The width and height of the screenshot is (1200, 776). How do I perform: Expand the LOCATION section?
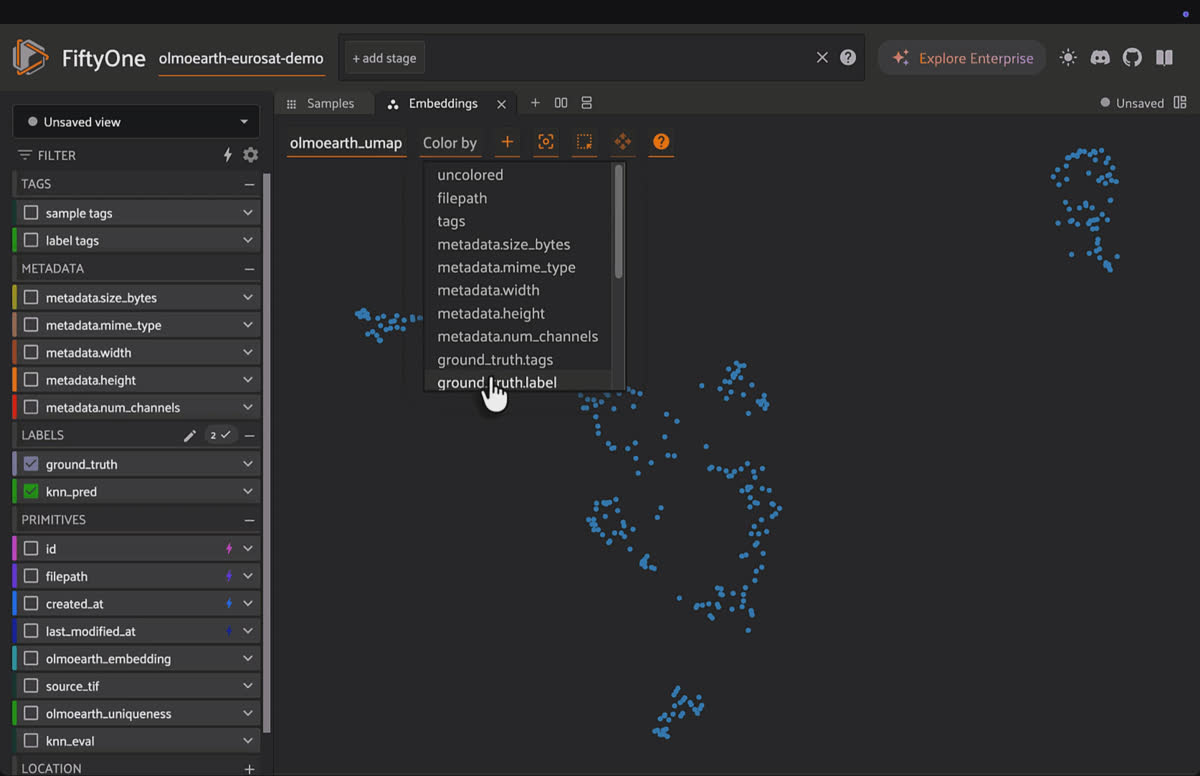click(249, 769)
